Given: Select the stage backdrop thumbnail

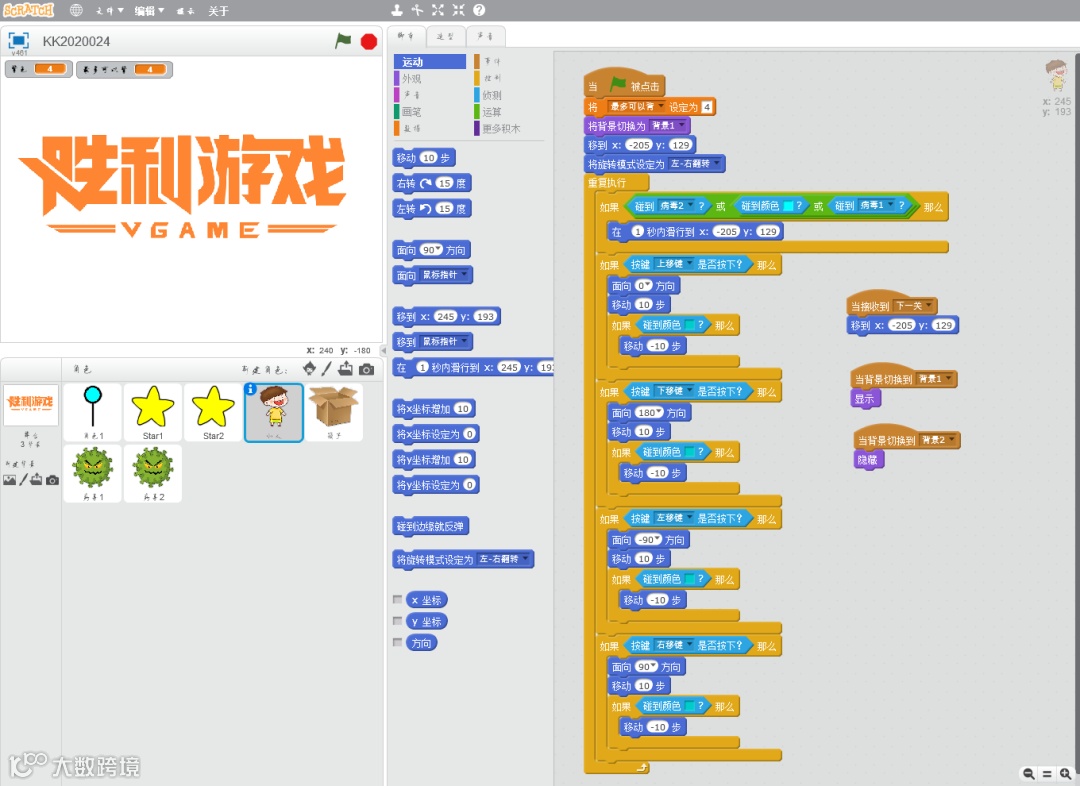Looking at the screenshot, I should [x=31, y=404].
